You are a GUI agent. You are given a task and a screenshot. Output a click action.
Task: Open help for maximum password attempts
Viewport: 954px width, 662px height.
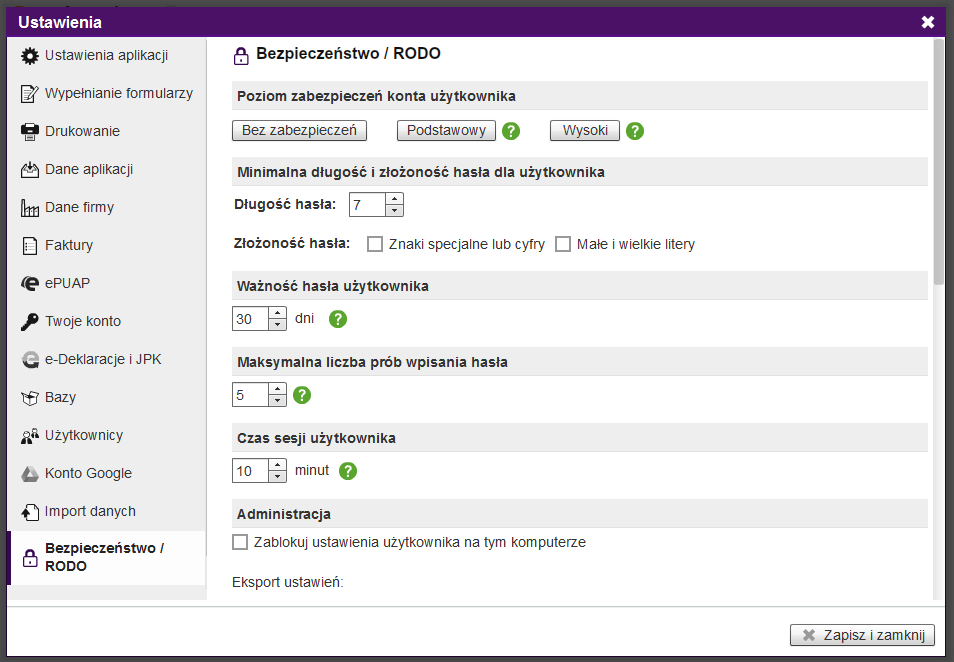pos(302,395)
